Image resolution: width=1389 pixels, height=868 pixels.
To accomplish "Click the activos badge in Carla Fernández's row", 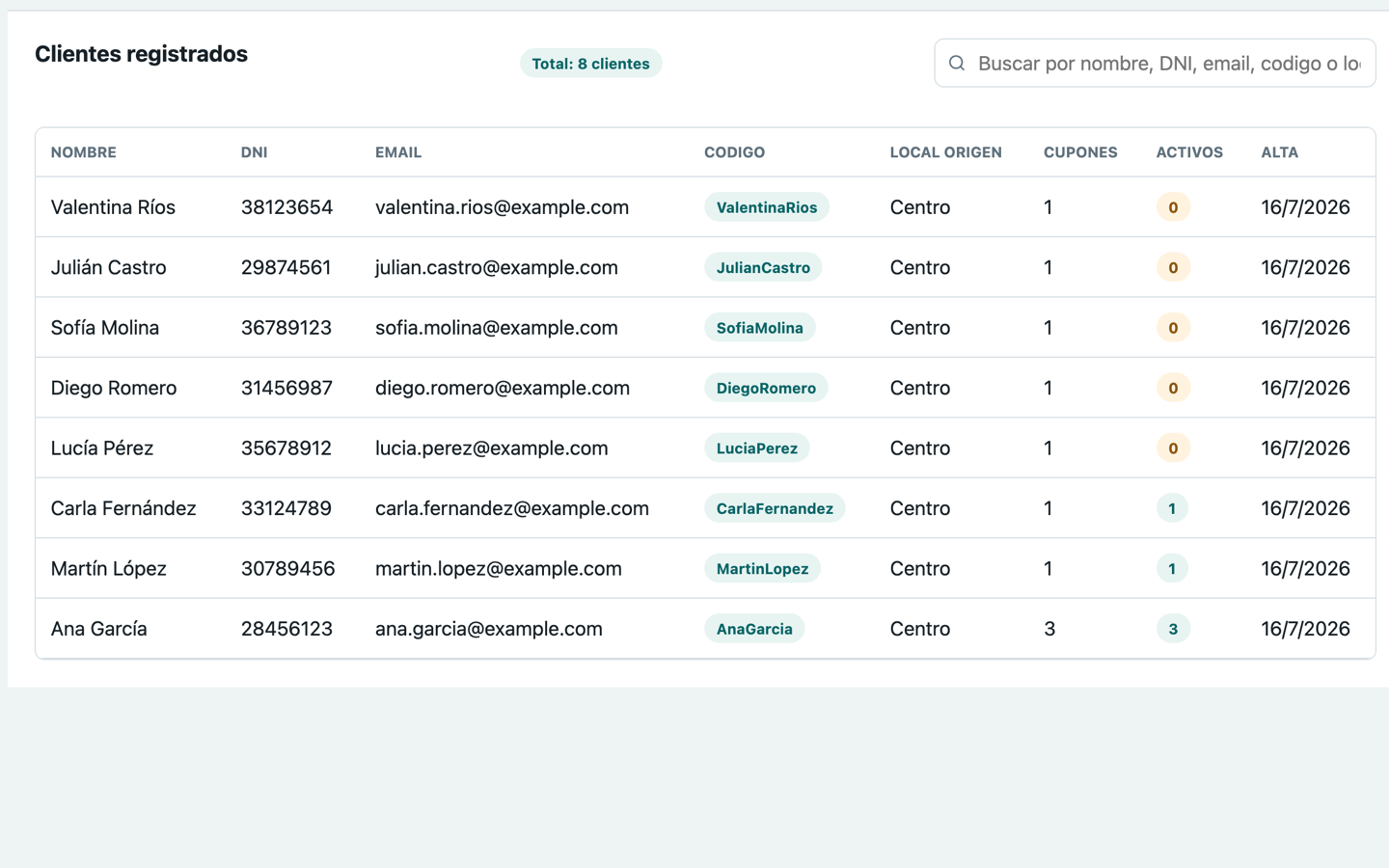I will (x=1172, y=508).
